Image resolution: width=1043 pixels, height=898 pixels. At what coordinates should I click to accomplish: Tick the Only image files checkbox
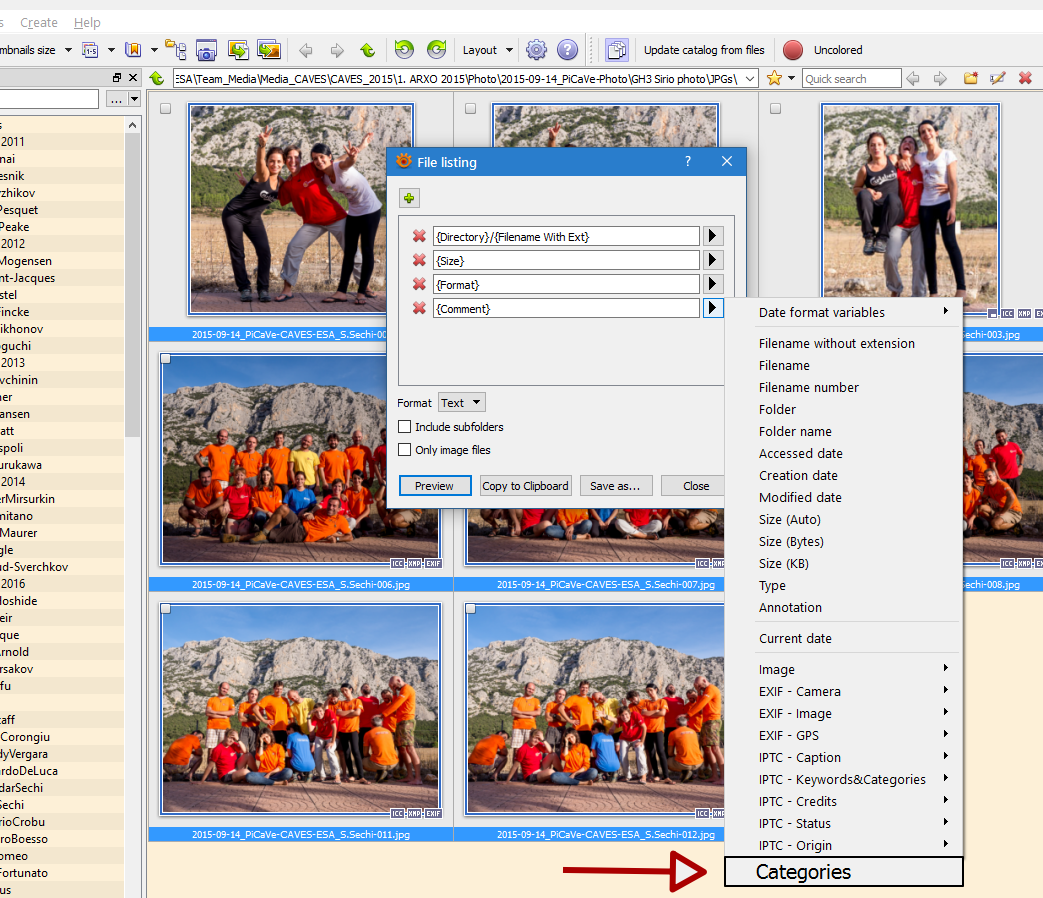(x=405, y=450)
